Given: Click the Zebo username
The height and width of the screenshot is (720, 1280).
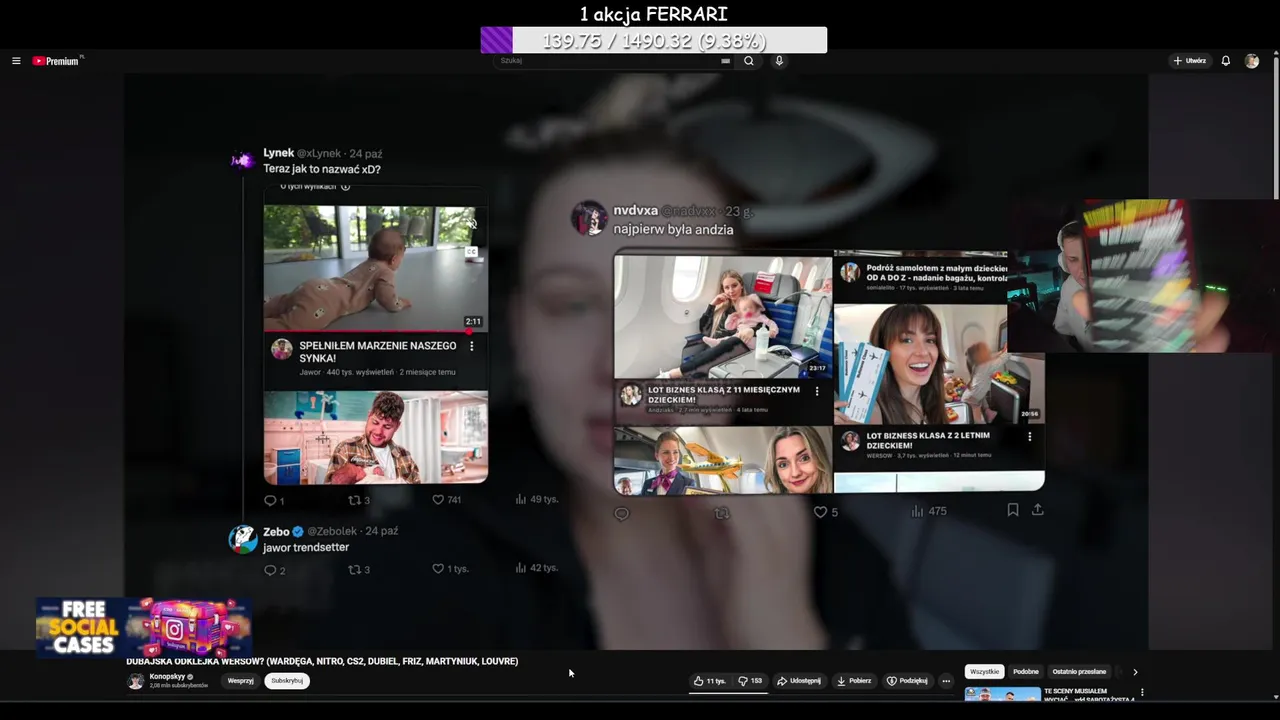Looking at the screenshot, I should 276,532.
